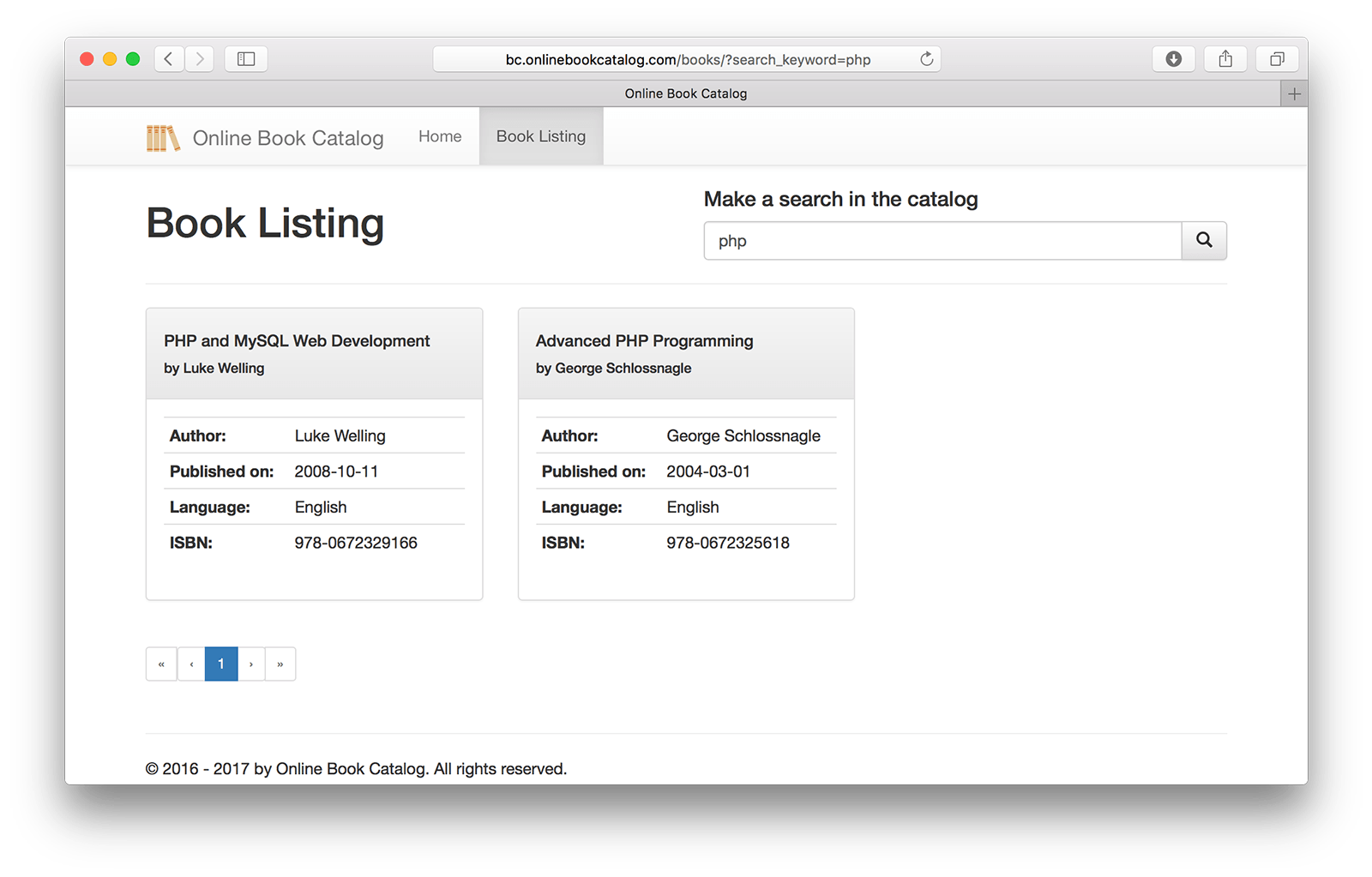The width and height of the screenshot is (1372, 877).
Task: Select page 1 in pagination
Action: (221, 664)
